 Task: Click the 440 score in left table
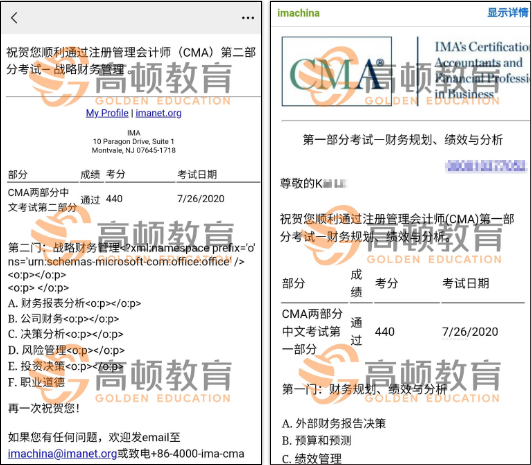click(114, 198)
